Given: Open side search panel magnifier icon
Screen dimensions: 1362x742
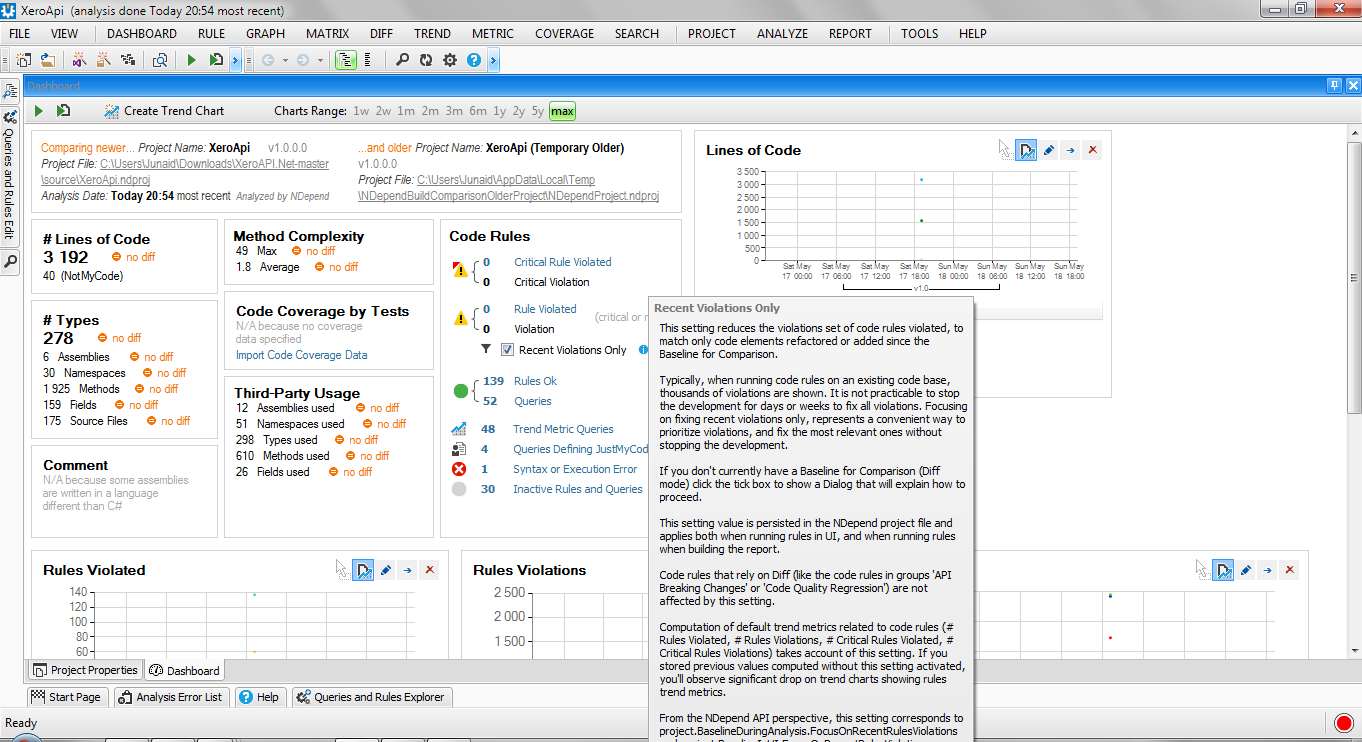Looking at the screenshot, I should [x=10, y=263].
